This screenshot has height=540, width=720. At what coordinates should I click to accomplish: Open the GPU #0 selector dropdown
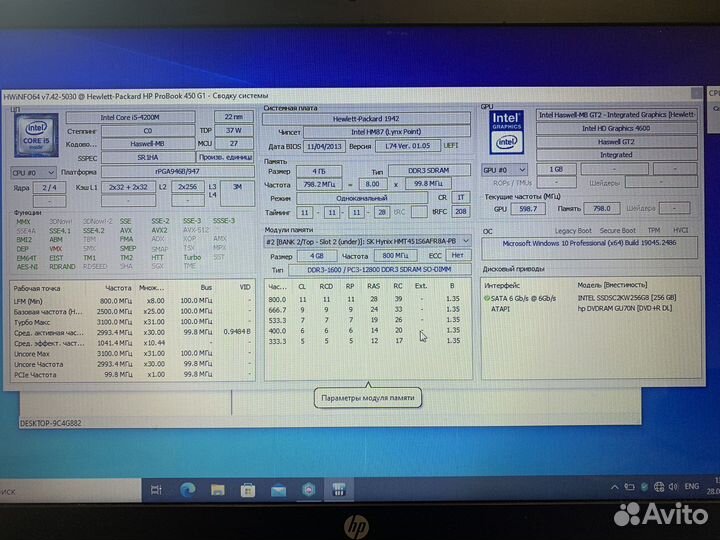(x=504, y=170)
